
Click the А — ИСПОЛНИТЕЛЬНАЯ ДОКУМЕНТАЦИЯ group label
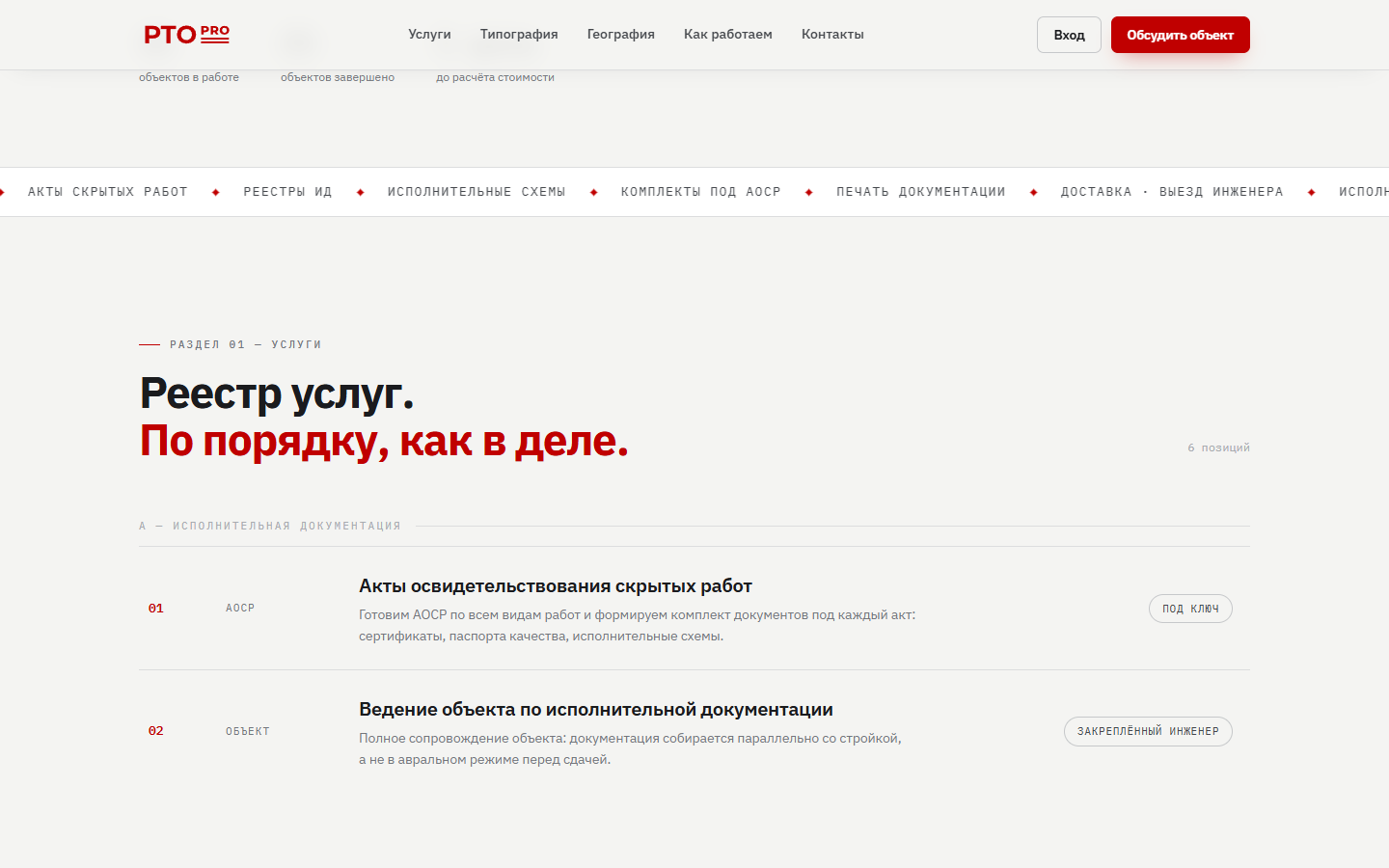(270, 526)
